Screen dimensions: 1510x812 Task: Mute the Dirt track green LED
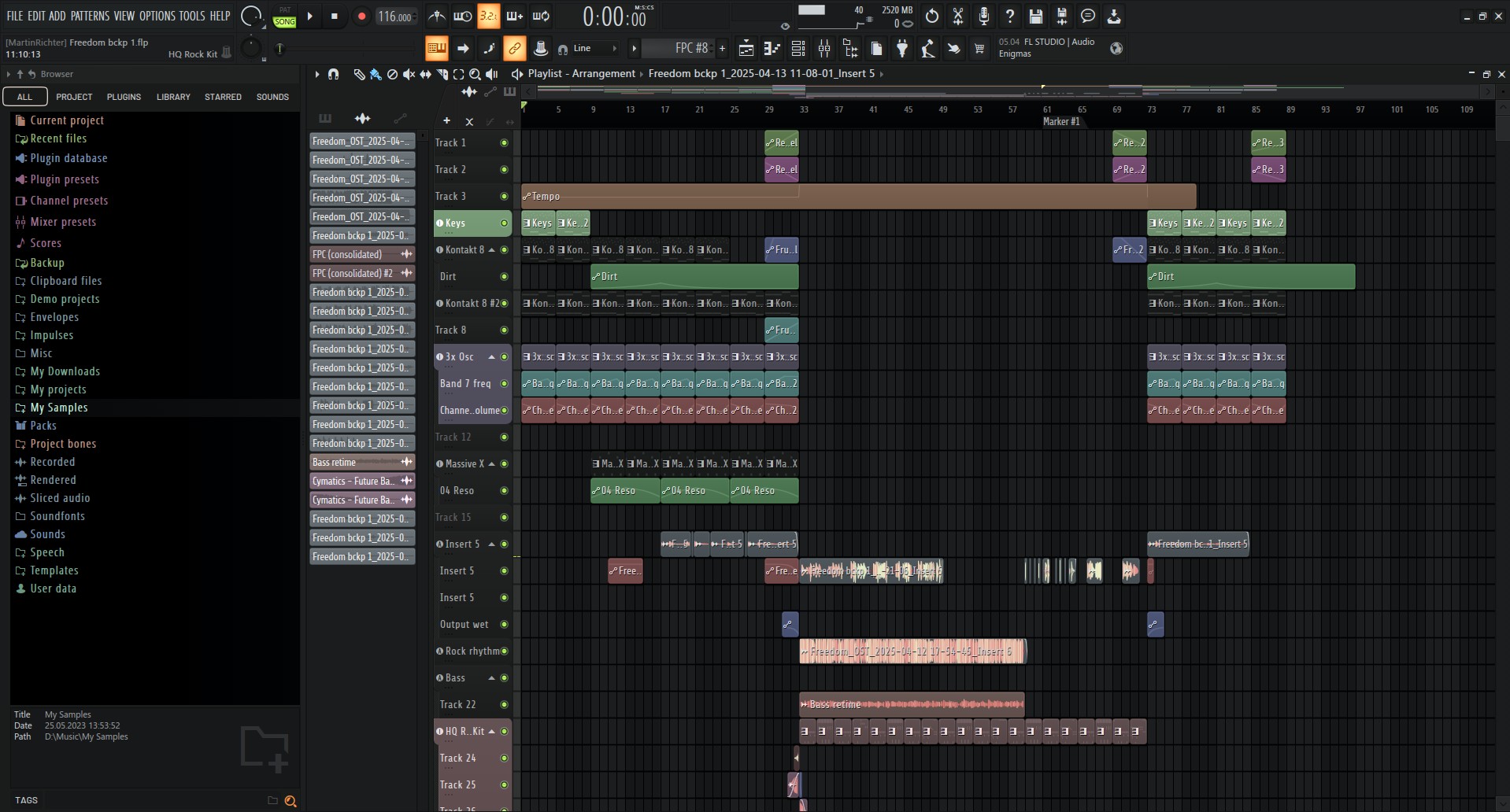pos(504,277)
